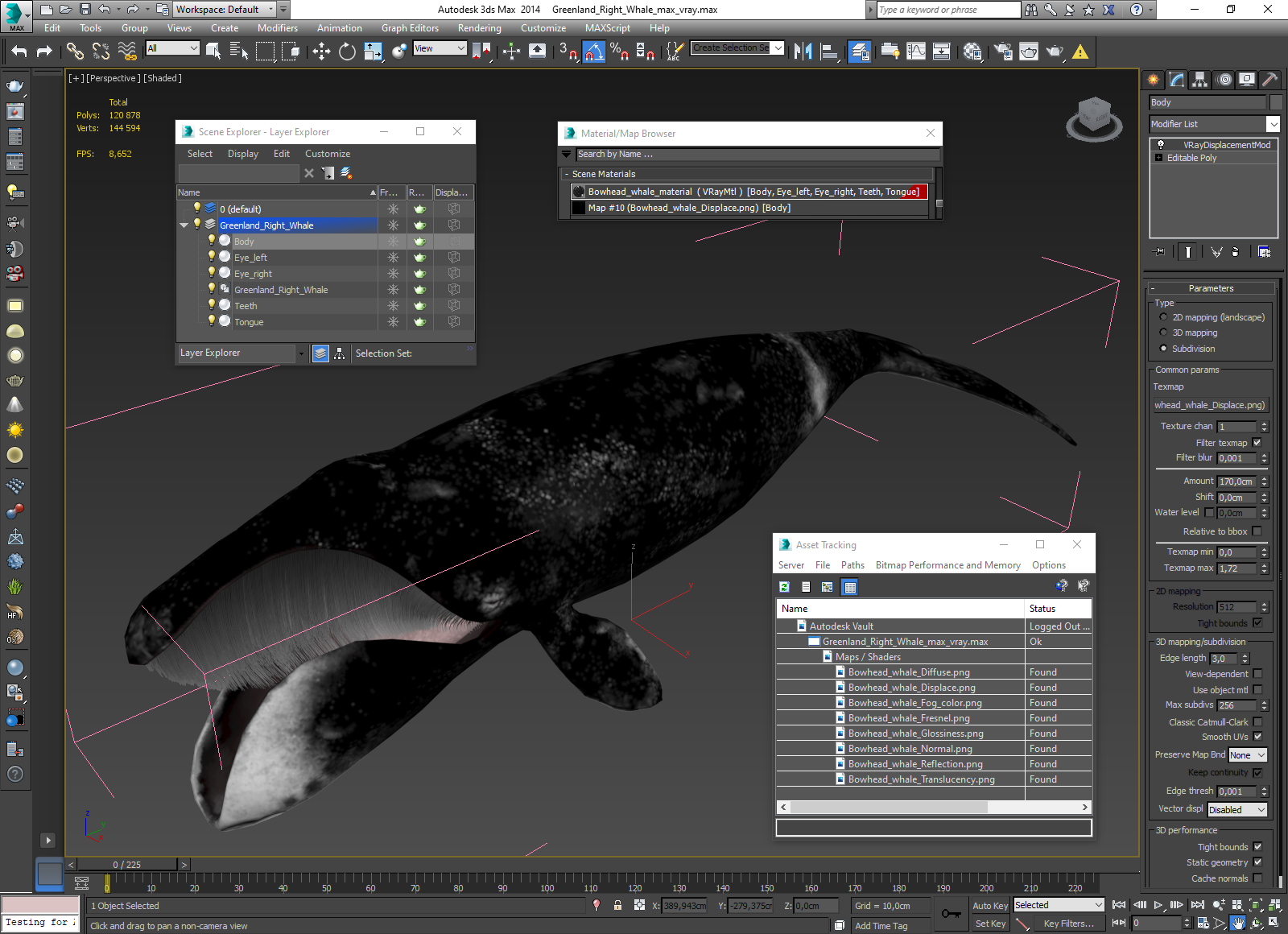This screenshot has width=1288, height=934.
Task: Open the Vector displ dropdown
Action: 1237,810
